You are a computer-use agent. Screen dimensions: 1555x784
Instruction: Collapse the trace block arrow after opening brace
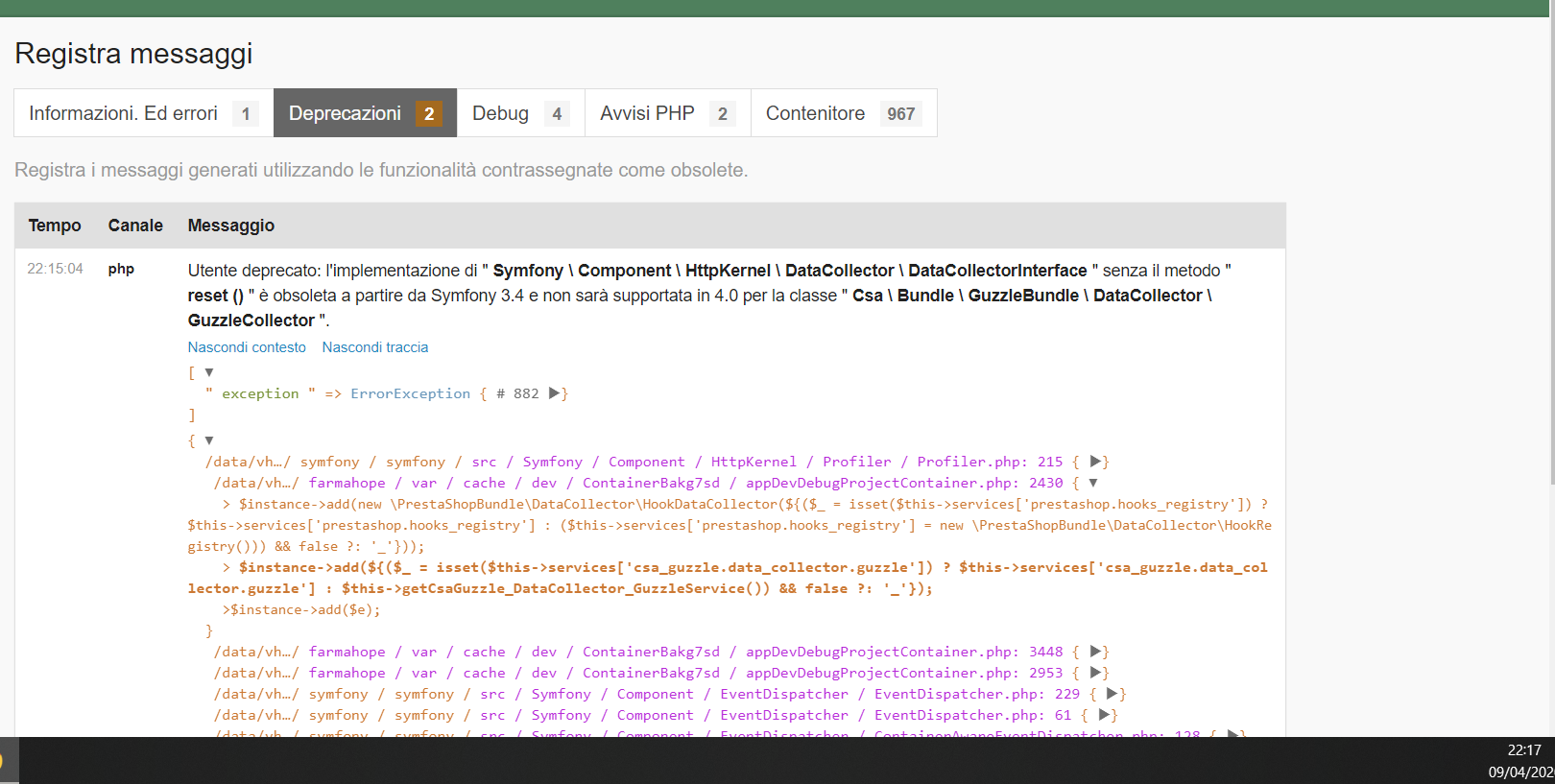209,440
